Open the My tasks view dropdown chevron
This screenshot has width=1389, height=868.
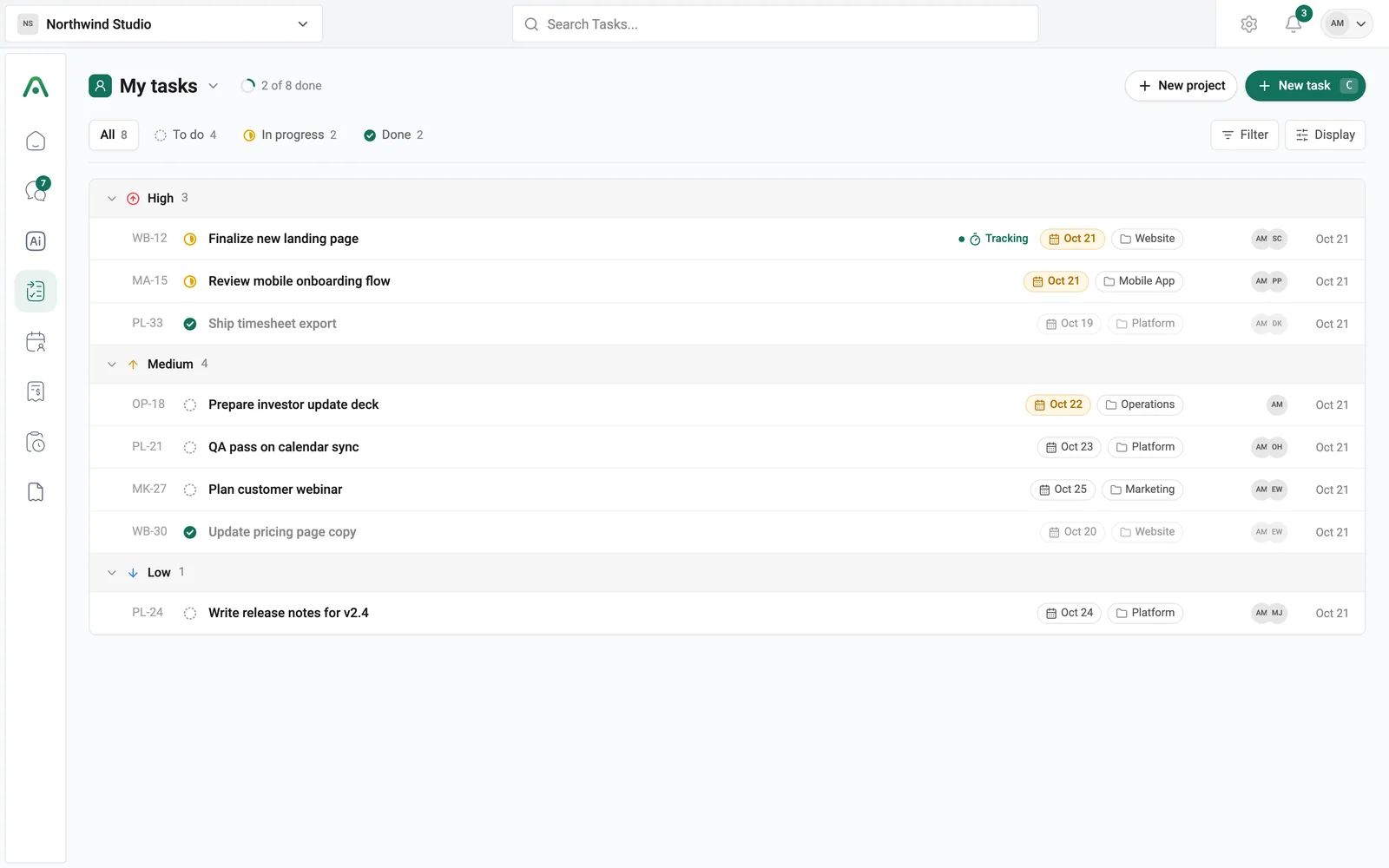click(x=213, y=86)
